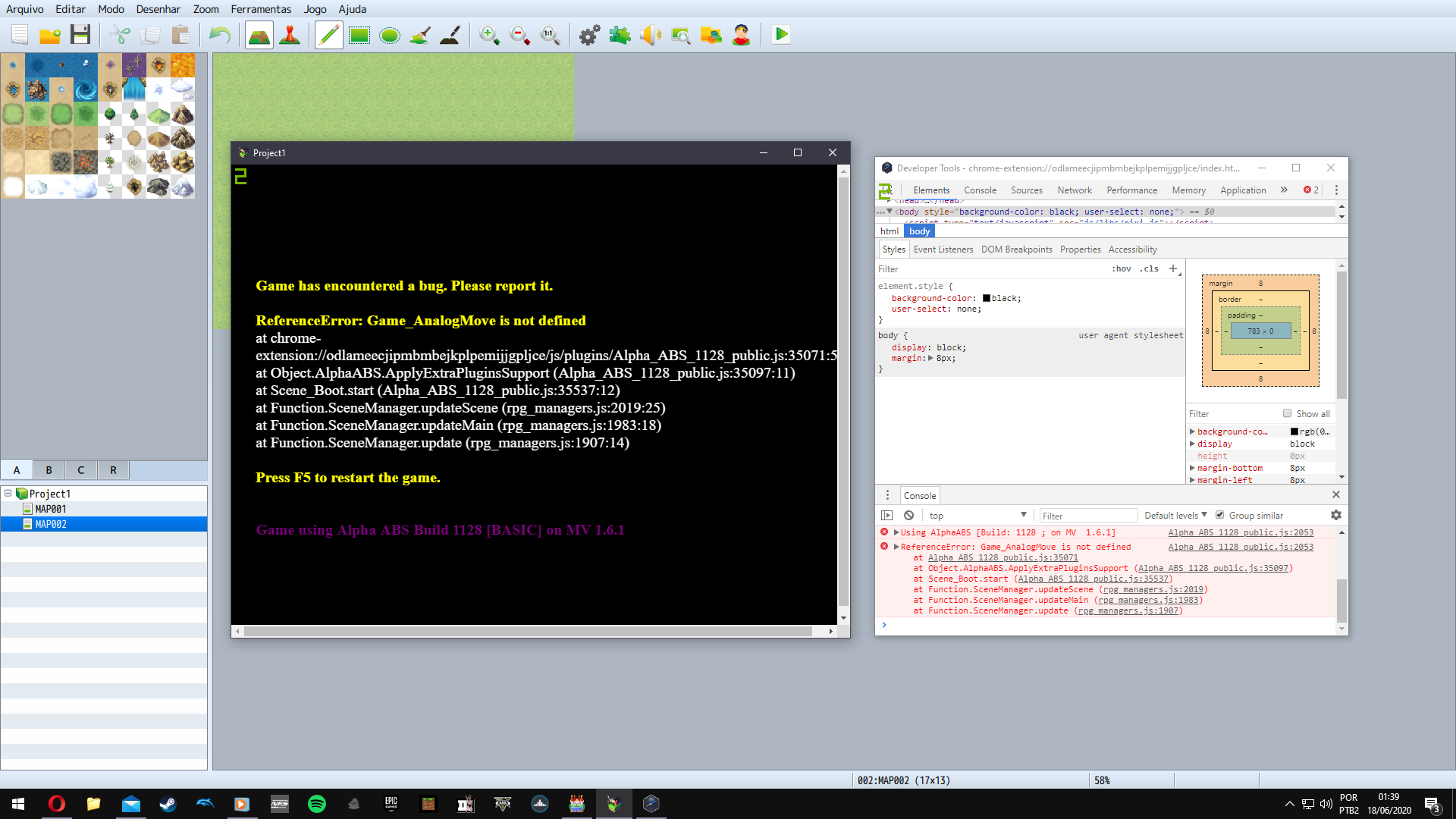Expand the Using AlphaABS console message
Image resolution: width=1456 pixels, height=819 pixels.
pyautogui.click(x=896, y=532)
